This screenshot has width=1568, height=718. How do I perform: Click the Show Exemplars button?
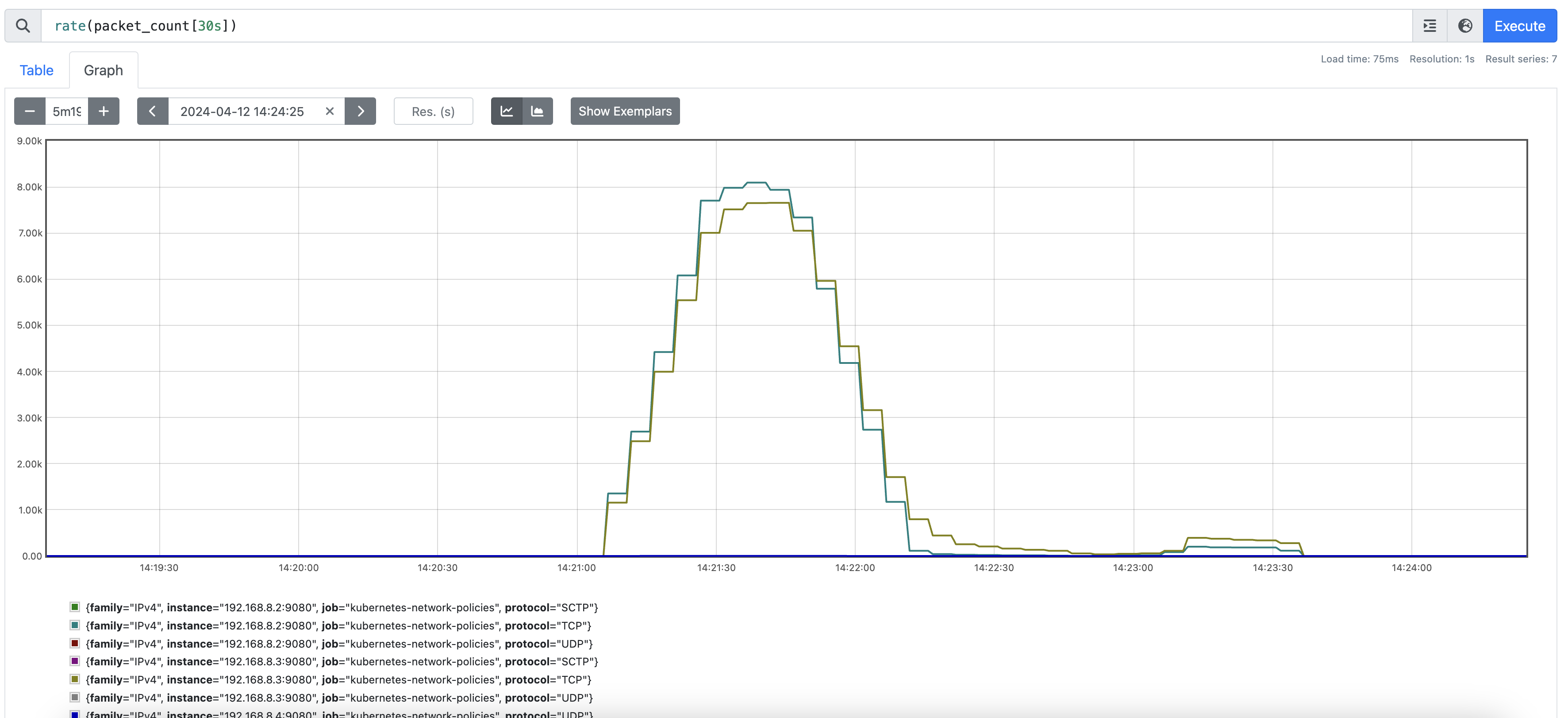coord(625,111)
